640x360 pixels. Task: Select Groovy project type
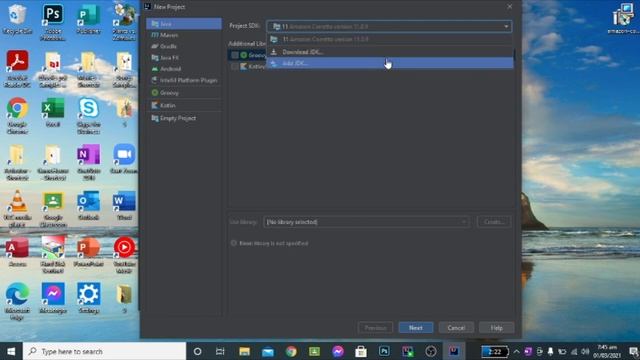click(184, 93)
